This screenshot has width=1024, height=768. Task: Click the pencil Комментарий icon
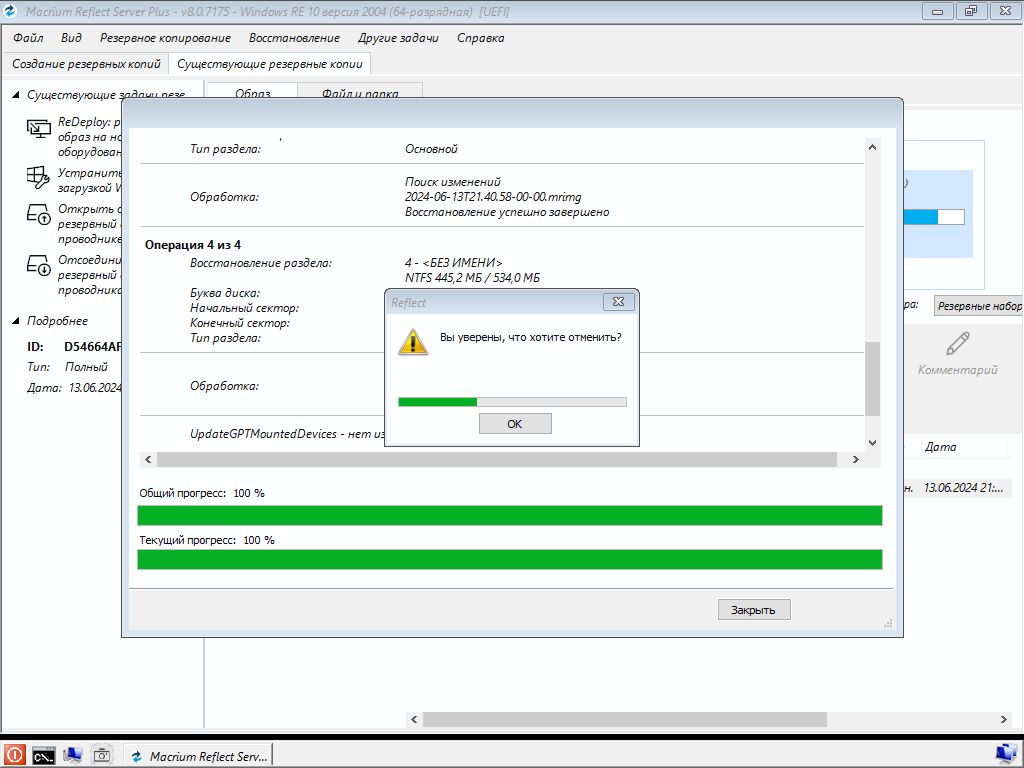click(x=957, y=345)
